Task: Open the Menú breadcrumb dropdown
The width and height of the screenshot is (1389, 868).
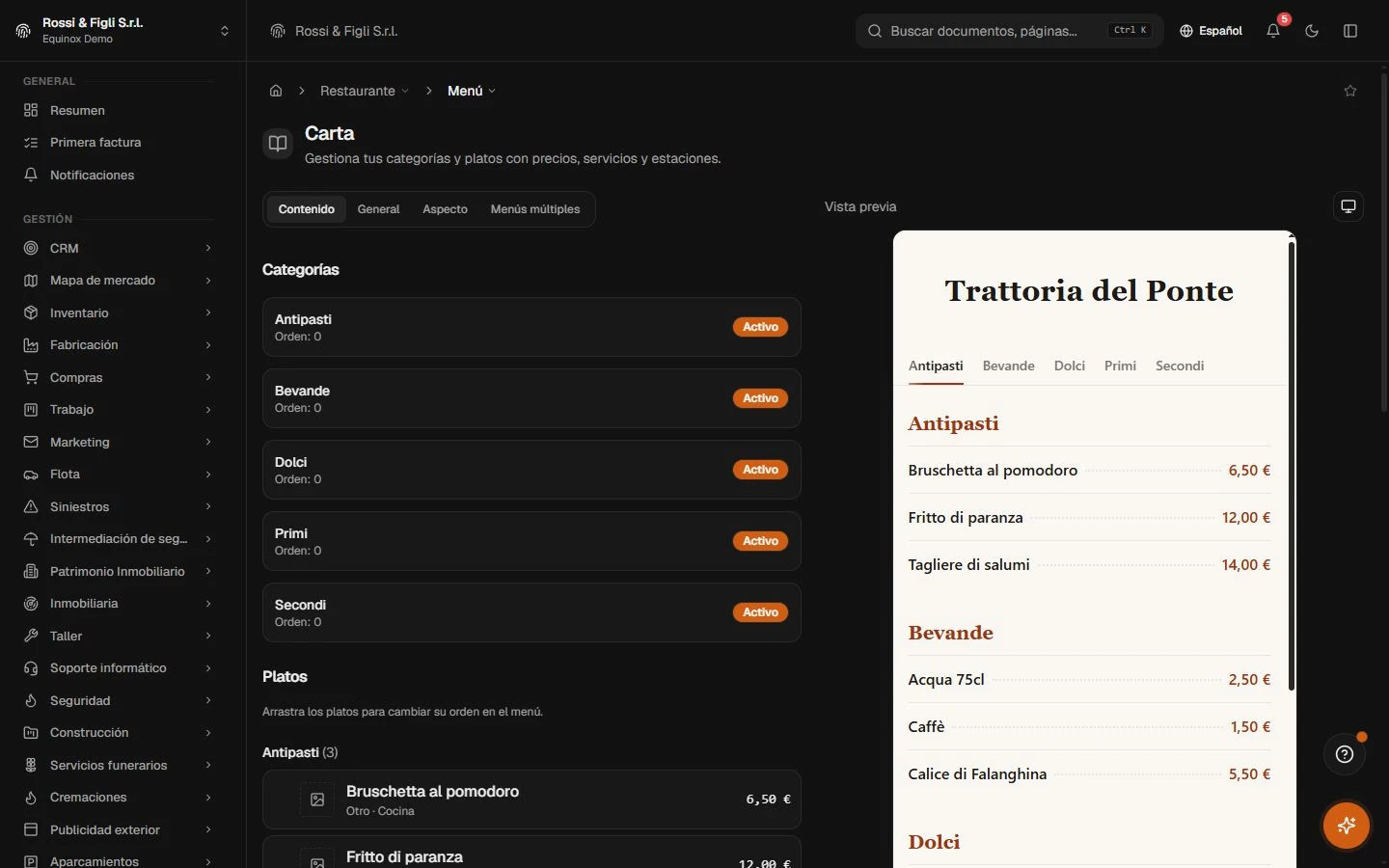Action: 472,91
